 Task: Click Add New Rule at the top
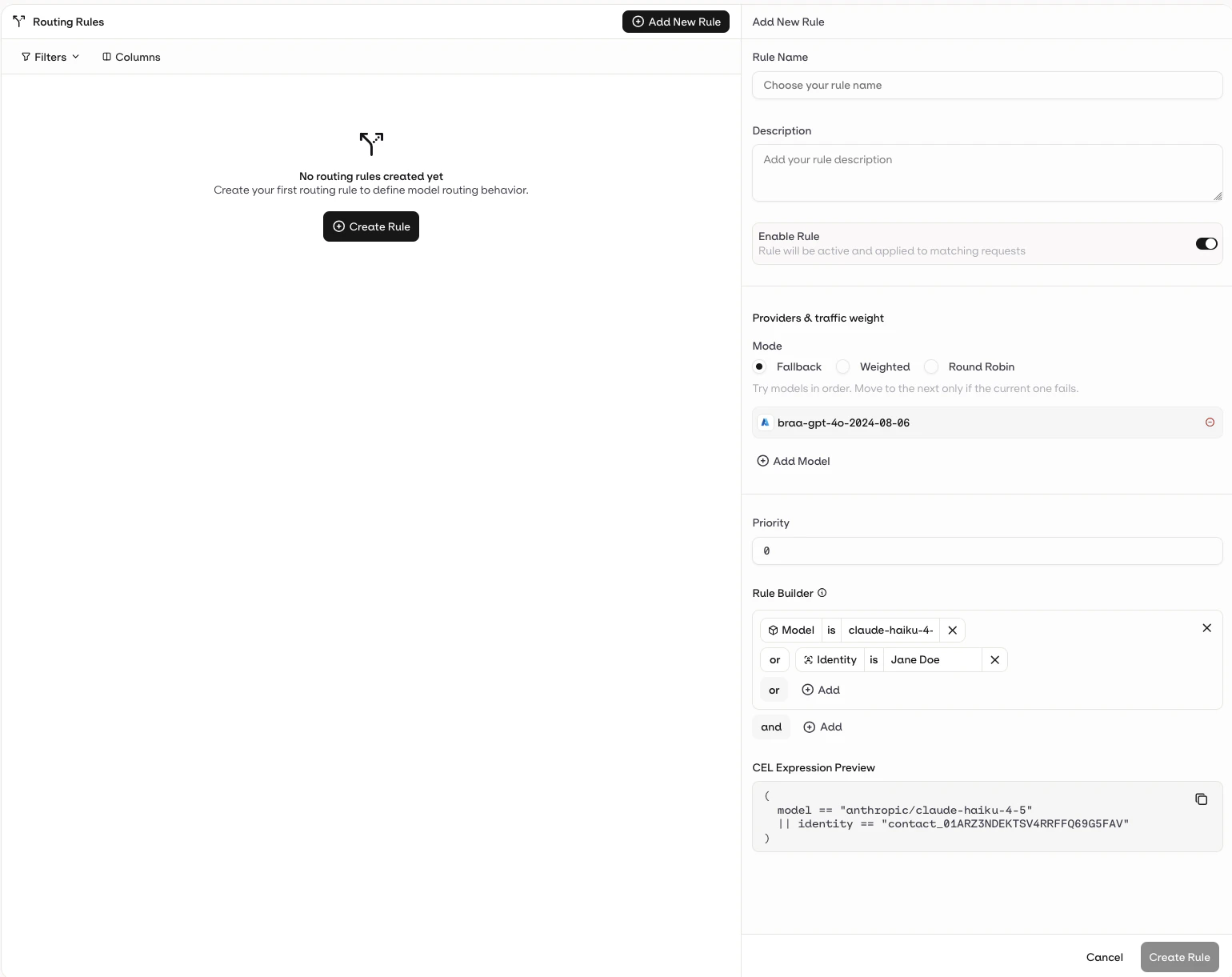point(675,22)
